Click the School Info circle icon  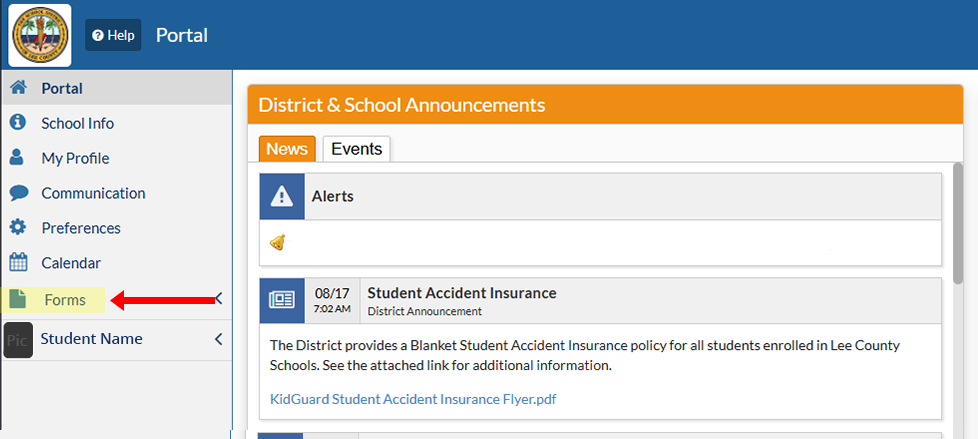click(17, 123)
